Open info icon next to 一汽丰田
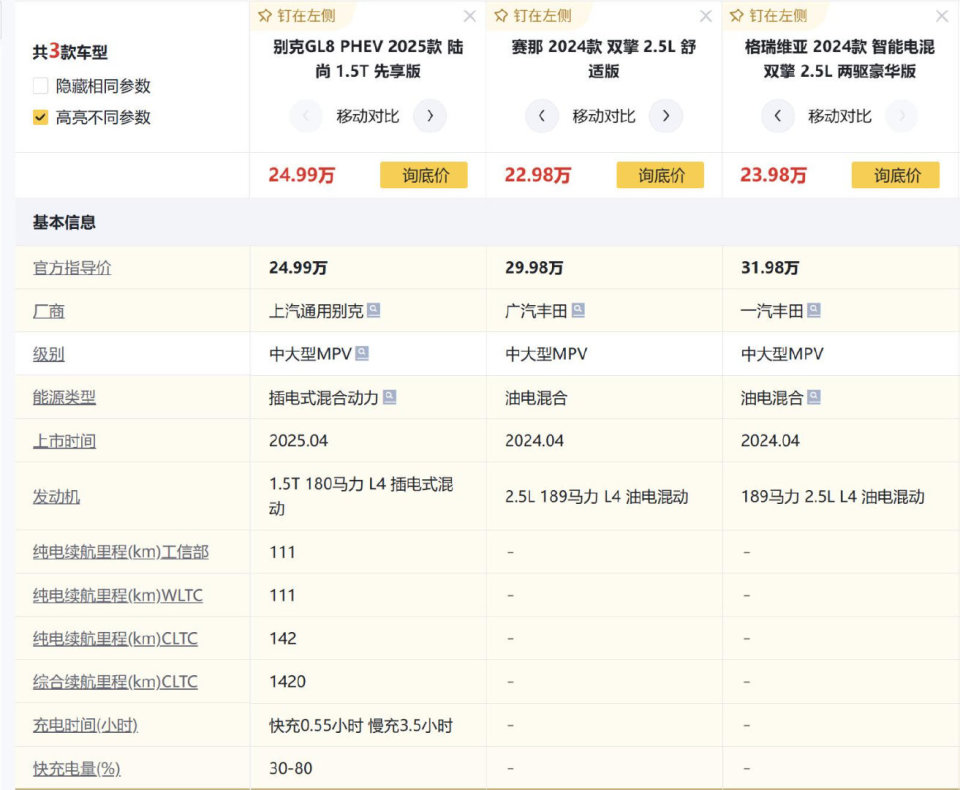This screenshot has width=960, height=790. pyautogui.click(x=814, y=310)
